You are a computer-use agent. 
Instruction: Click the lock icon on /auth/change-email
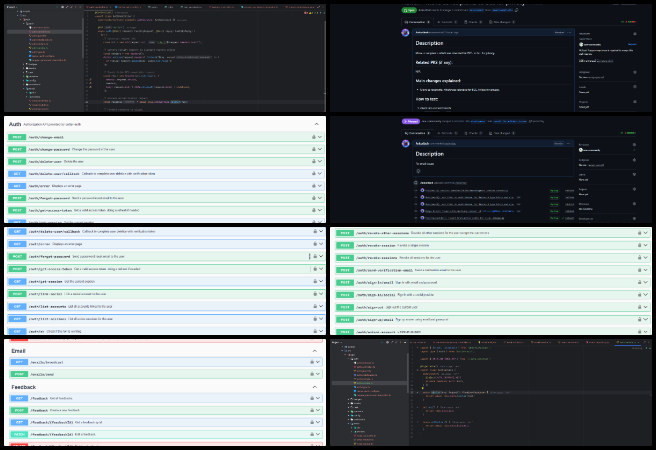coord(313,137)
